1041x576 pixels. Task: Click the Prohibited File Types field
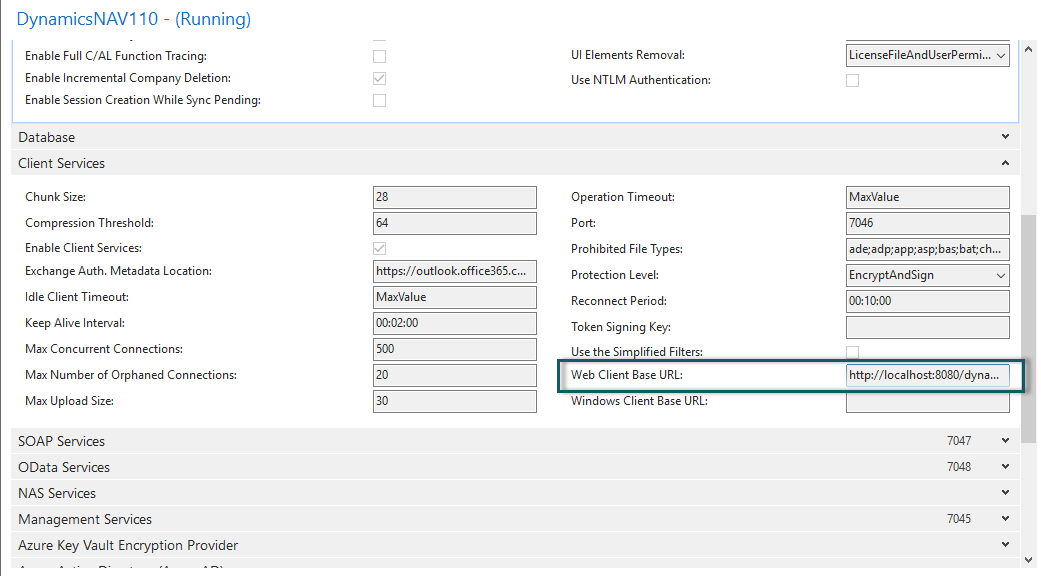926,249
